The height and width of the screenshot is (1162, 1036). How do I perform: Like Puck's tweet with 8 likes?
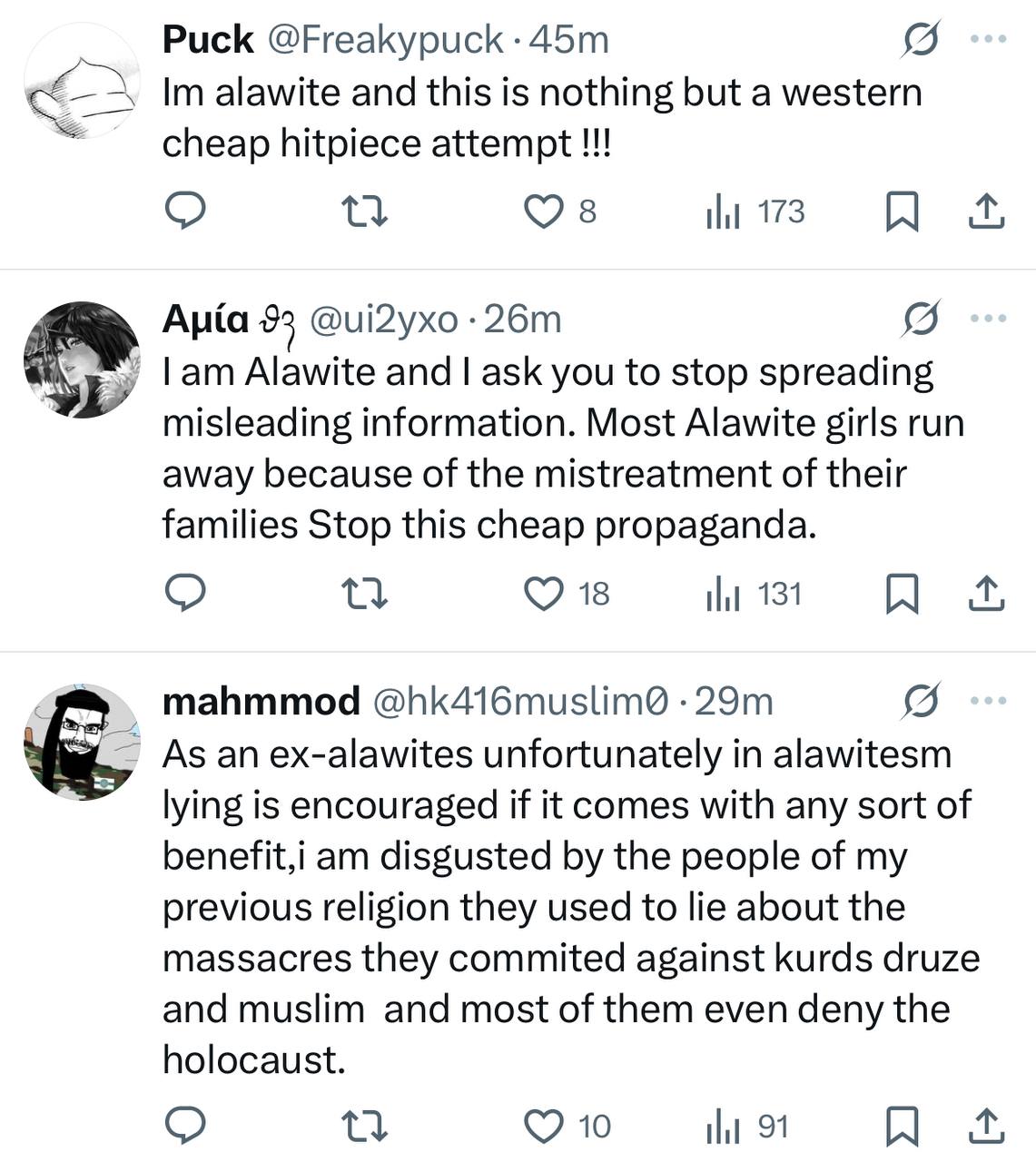(x=544, y=212)
